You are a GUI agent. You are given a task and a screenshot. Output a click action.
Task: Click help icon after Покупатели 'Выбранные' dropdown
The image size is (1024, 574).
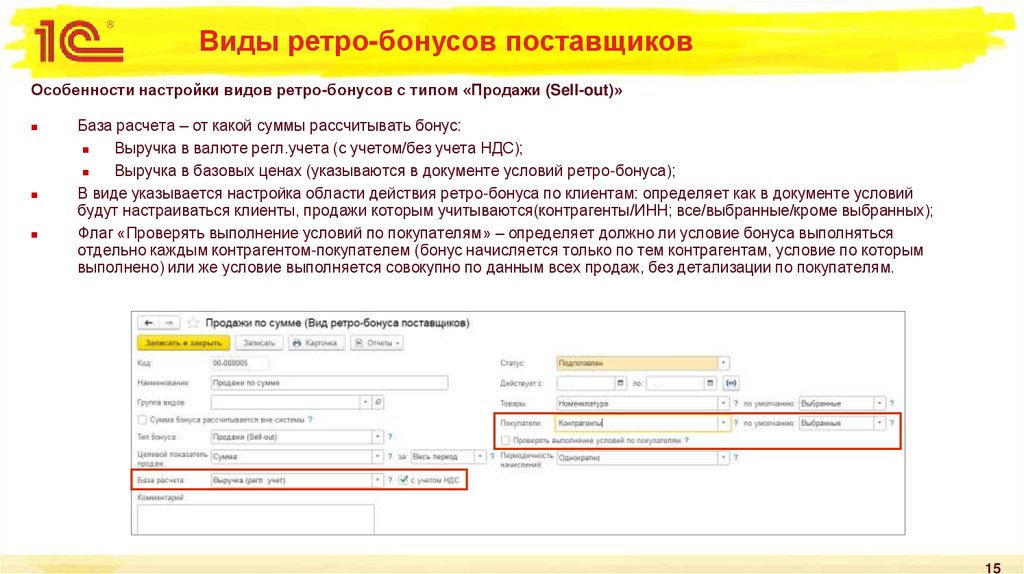point(891,423)
